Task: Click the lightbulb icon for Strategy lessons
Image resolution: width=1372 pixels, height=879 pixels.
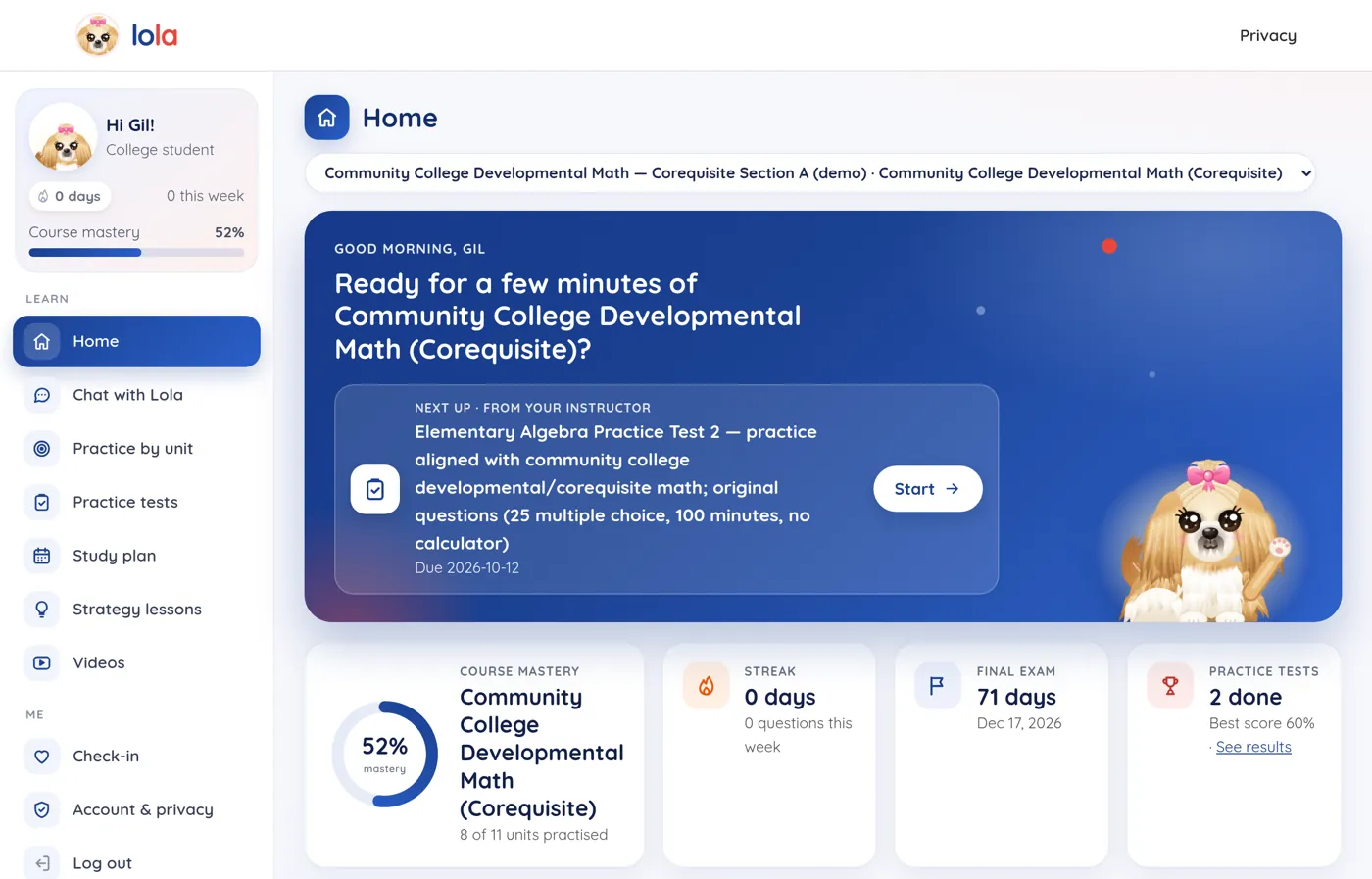Action: (x=42, y=610)
